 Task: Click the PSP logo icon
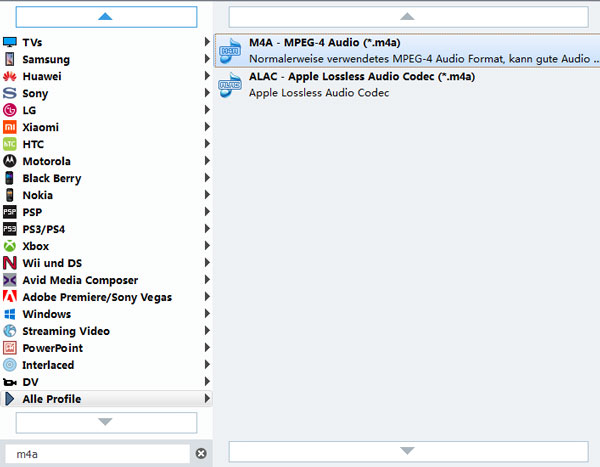pos(10,212)
